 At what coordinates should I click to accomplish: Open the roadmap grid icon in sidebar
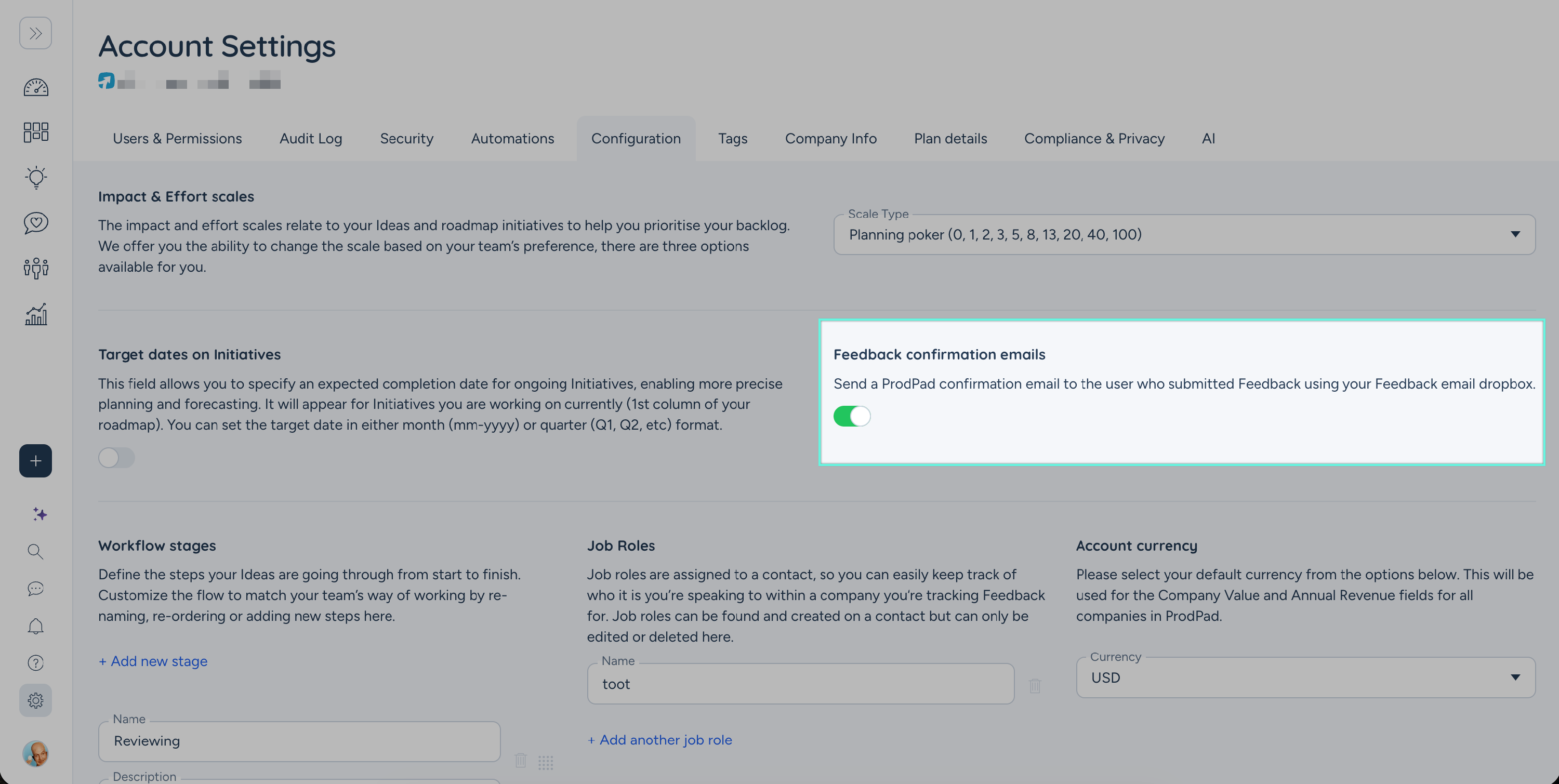(x=36, y=132)
